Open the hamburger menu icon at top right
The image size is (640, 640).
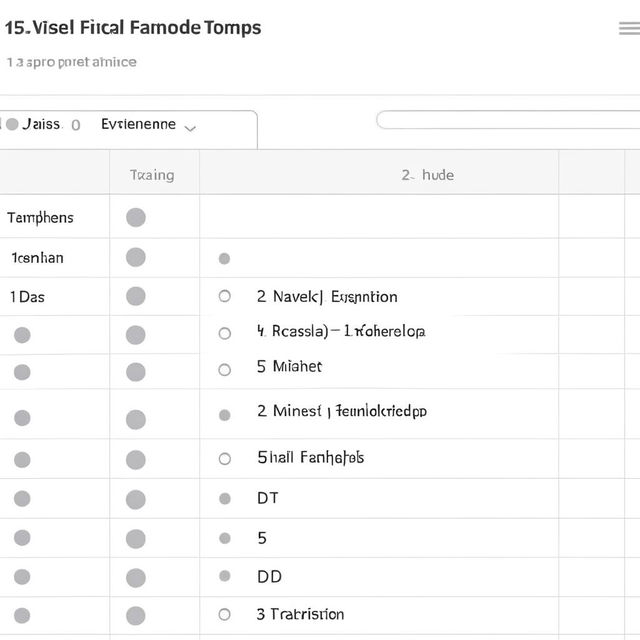point(629,29)
